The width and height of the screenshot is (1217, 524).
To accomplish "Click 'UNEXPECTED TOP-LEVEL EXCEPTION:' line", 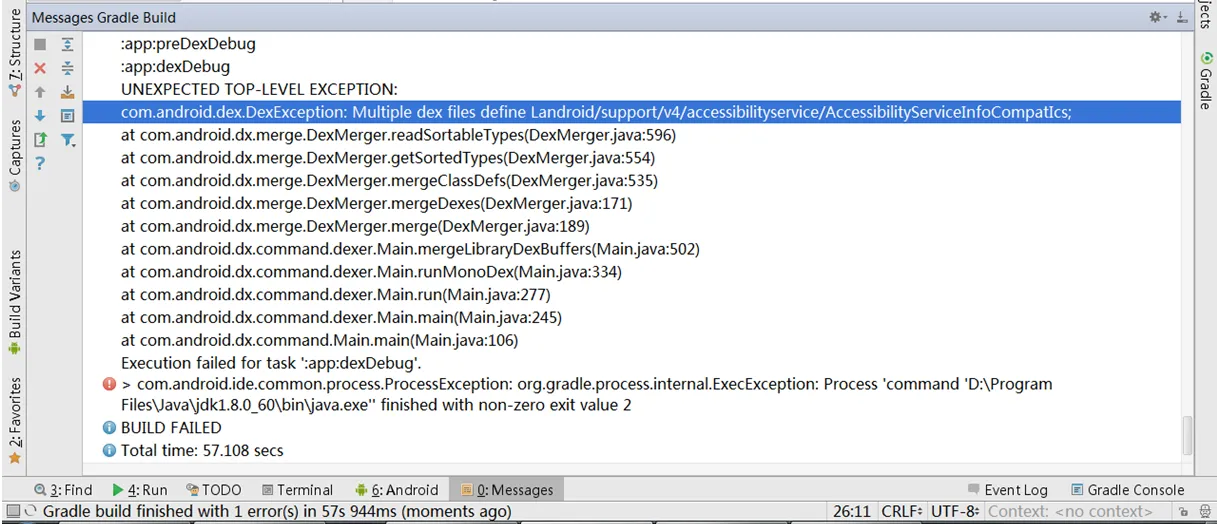I will coord(259,89).
